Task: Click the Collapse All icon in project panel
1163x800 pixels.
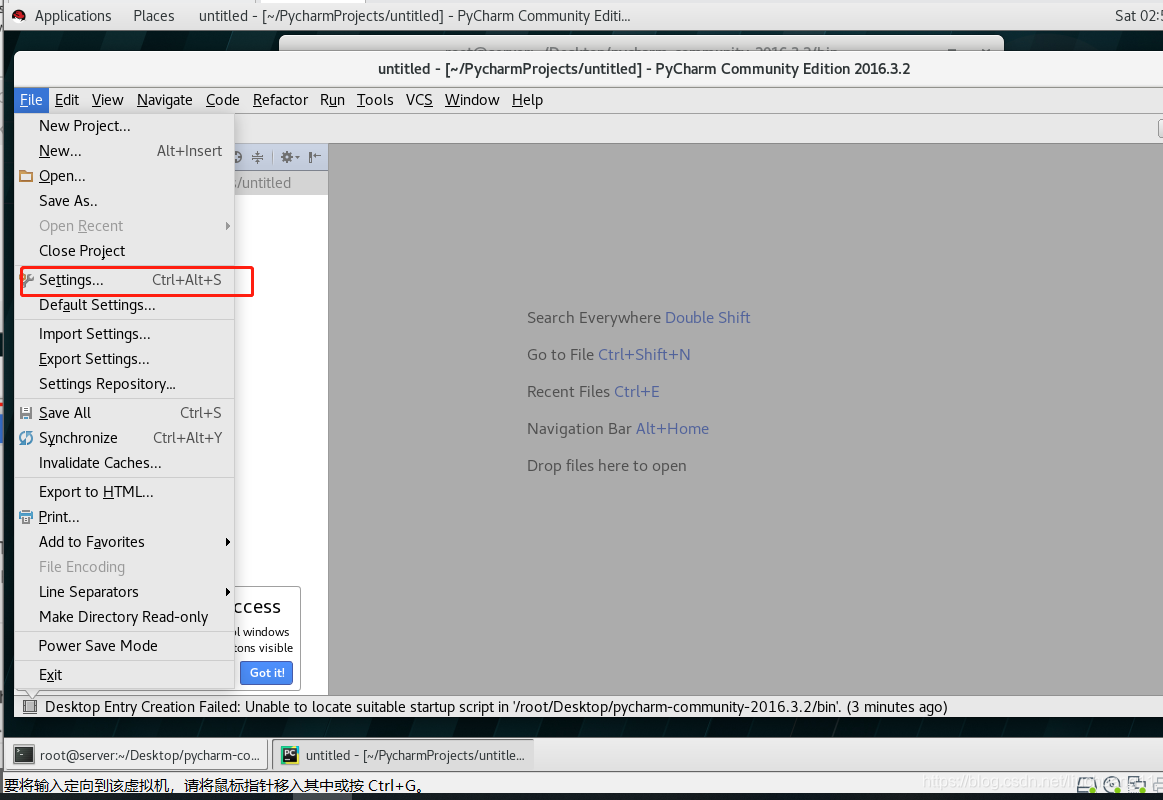Action: click(257, 157)
